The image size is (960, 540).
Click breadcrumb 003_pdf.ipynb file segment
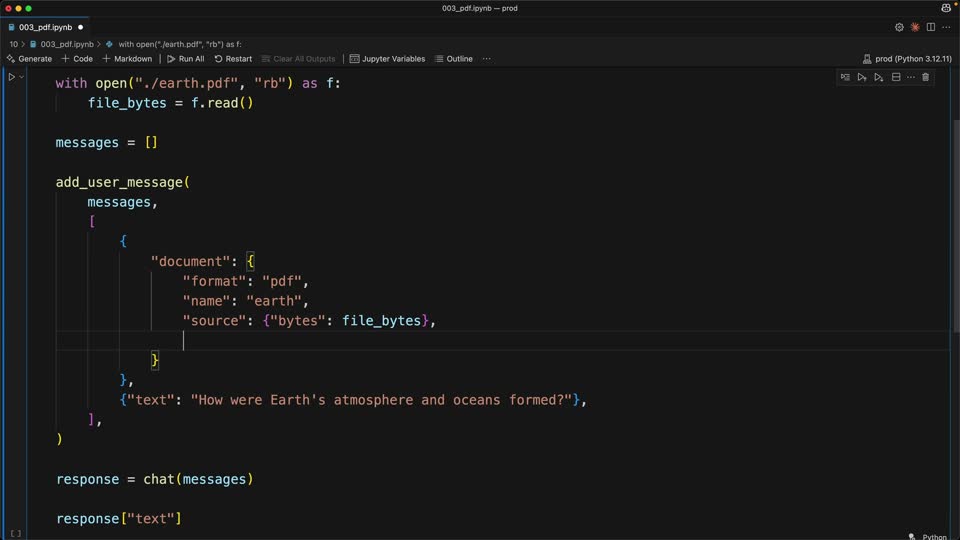tap(62, 44)
